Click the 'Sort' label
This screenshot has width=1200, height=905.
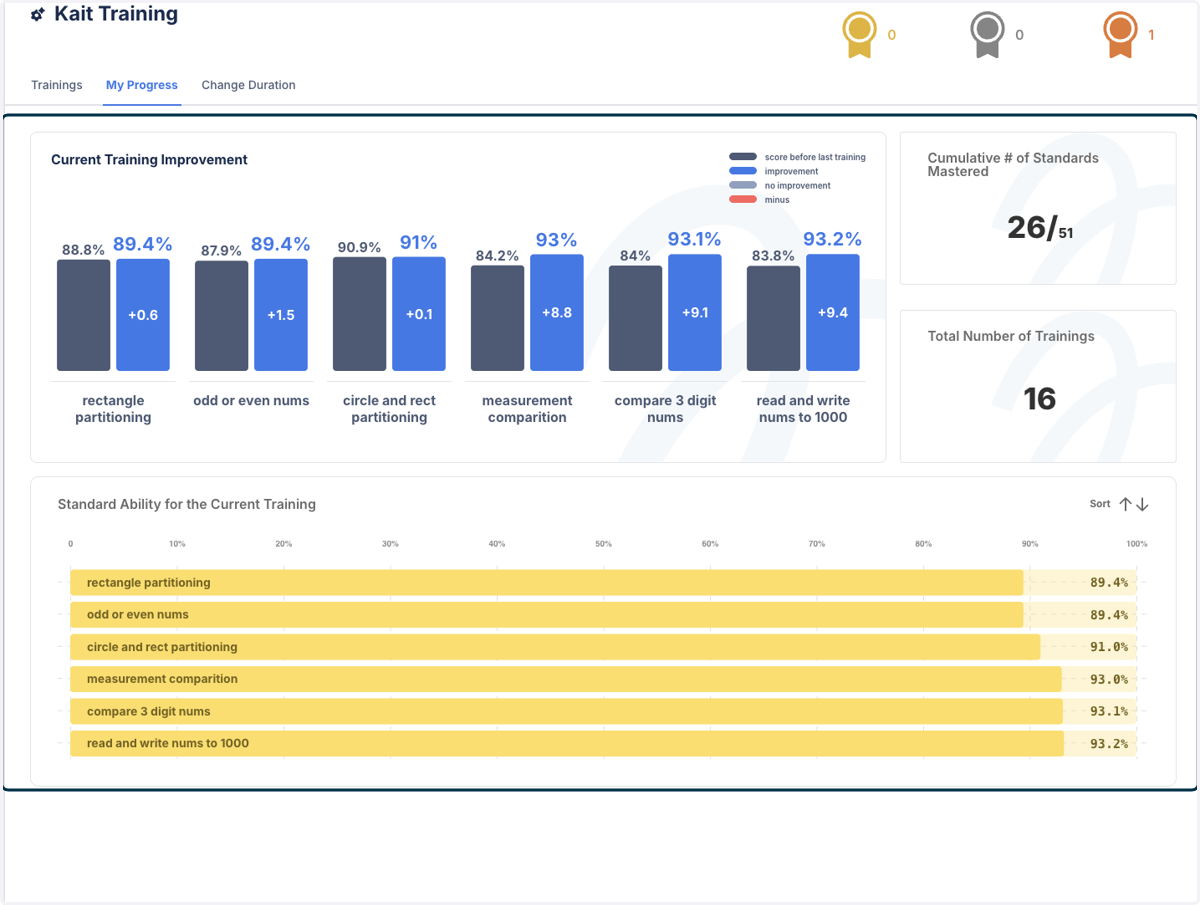(x=1100, y=504)
